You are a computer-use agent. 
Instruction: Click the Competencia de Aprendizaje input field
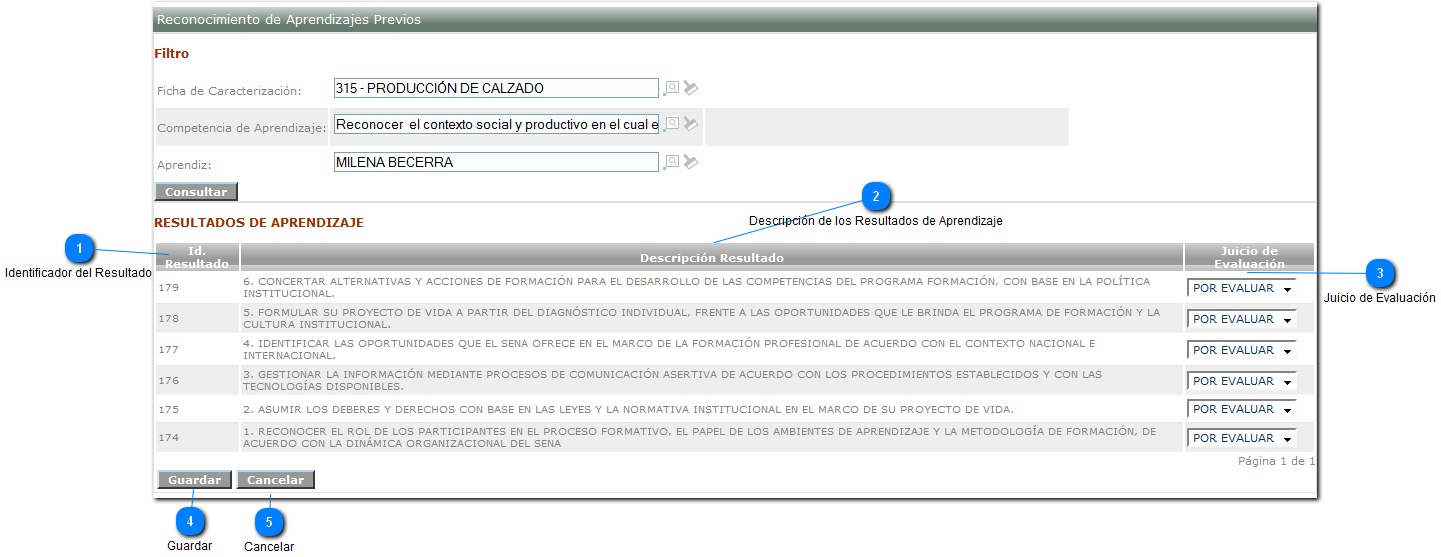[x=496, y=125]
